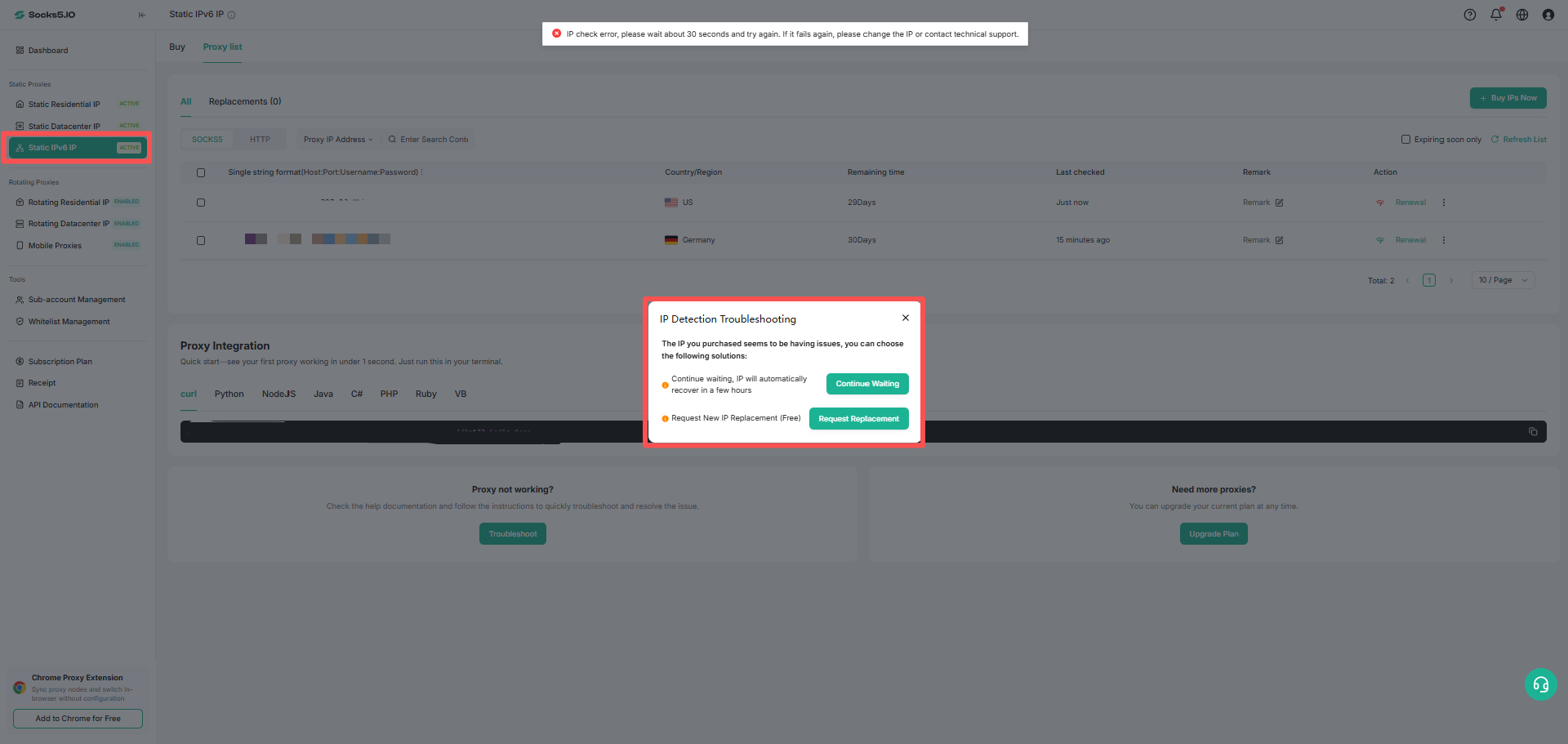Expand the Proxy IP Address dropdown

tap(337, 140)
